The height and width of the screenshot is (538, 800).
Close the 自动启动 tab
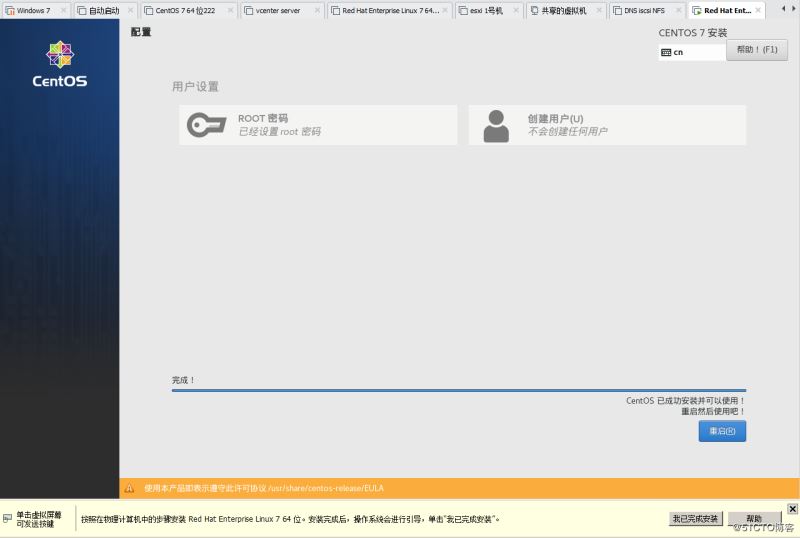(x=130, y=10)
